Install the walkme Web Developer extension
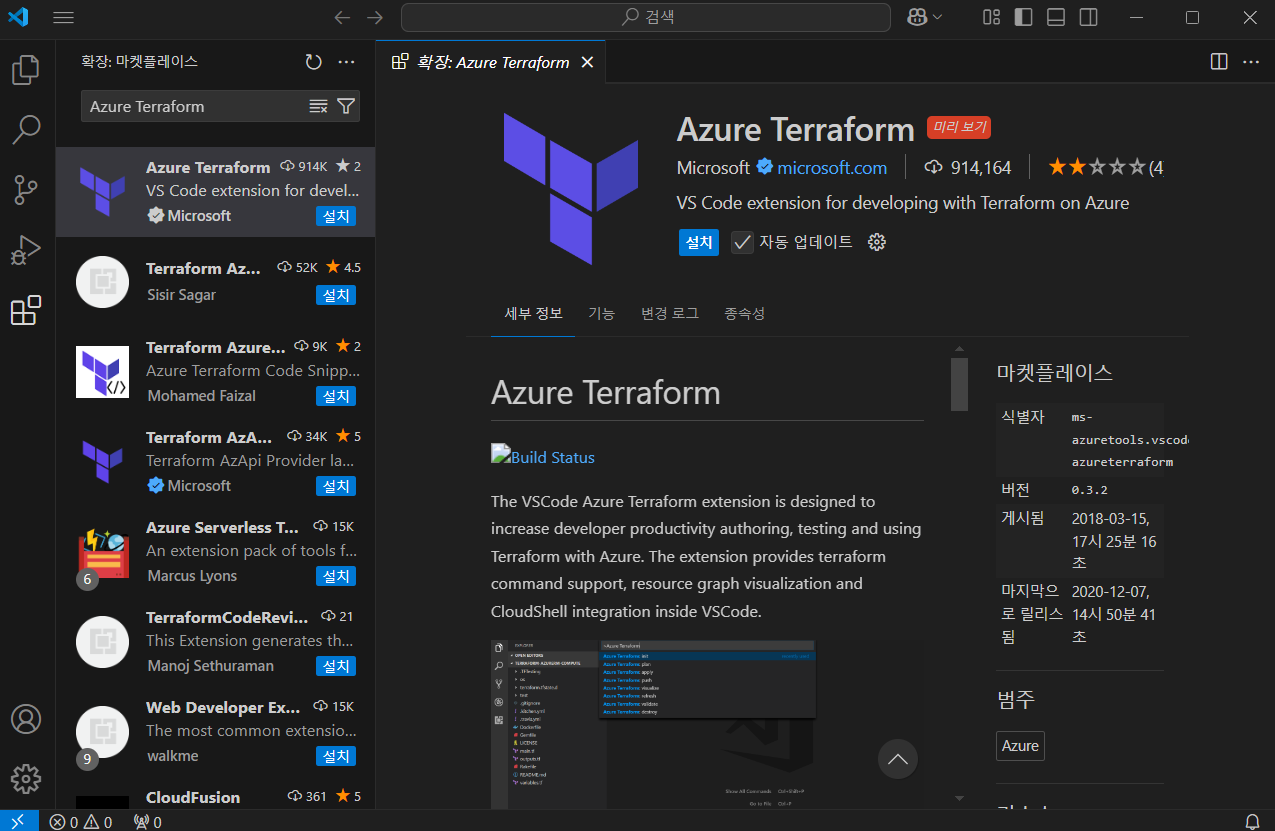The width and height of the screenshot is (1275, 831). (336, 756)
